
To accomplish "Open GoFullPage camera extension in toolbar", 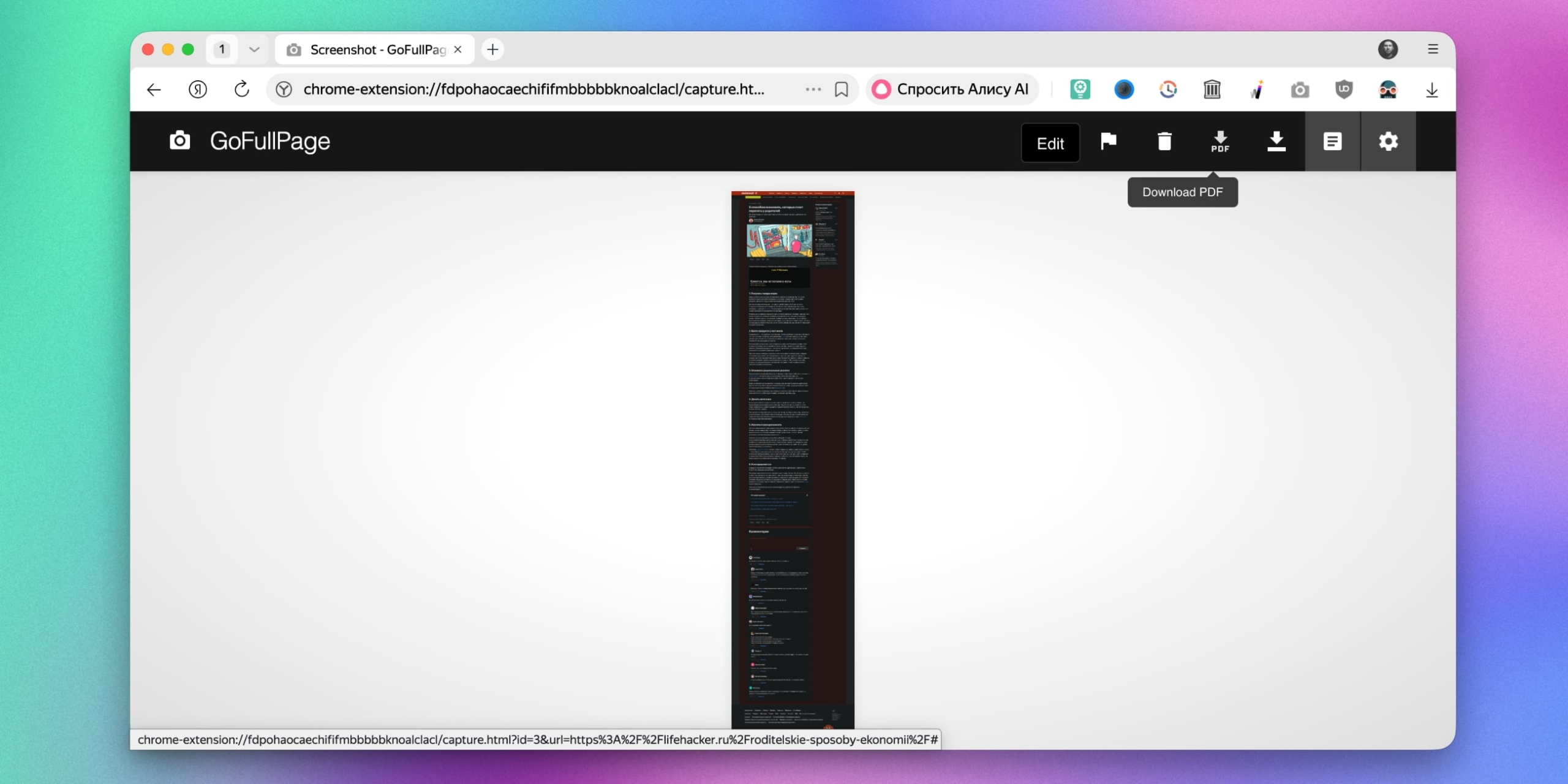I will pos(1300,91).
